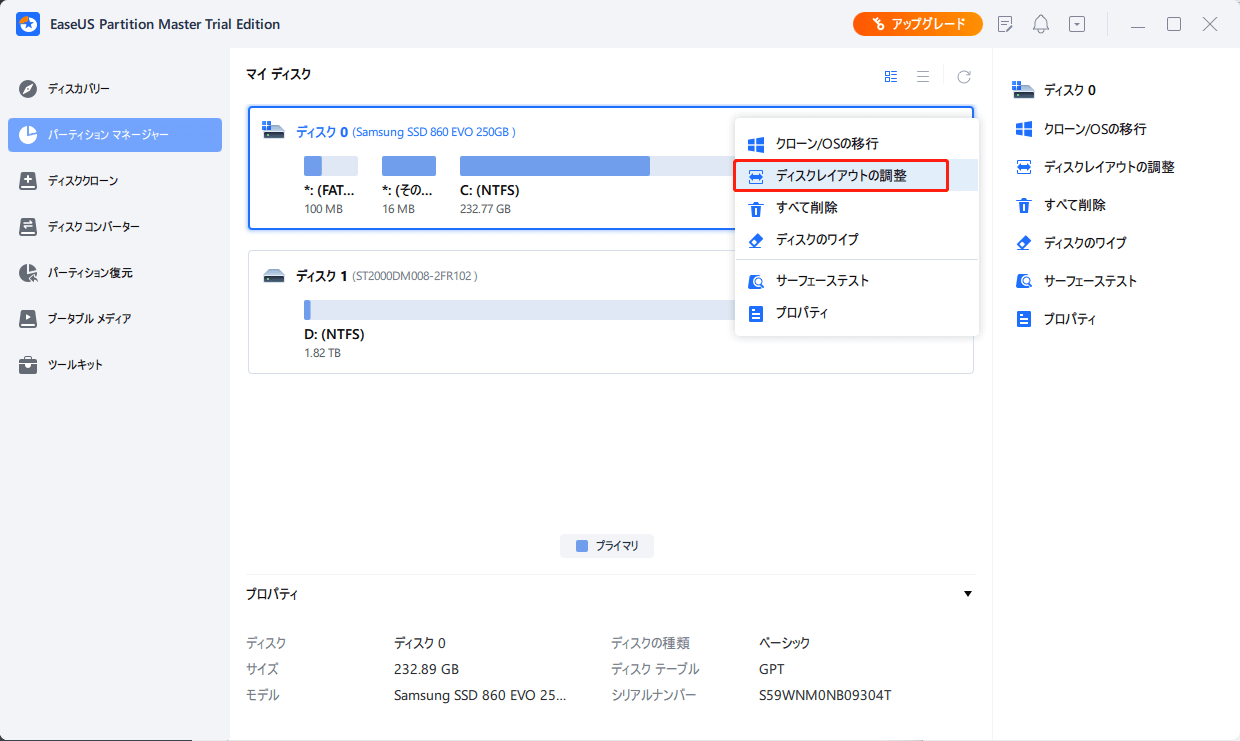Viewport: 1240px width, 741px height.
Task: Click the refresh disks icon
Action: click(x=964, y=76)
